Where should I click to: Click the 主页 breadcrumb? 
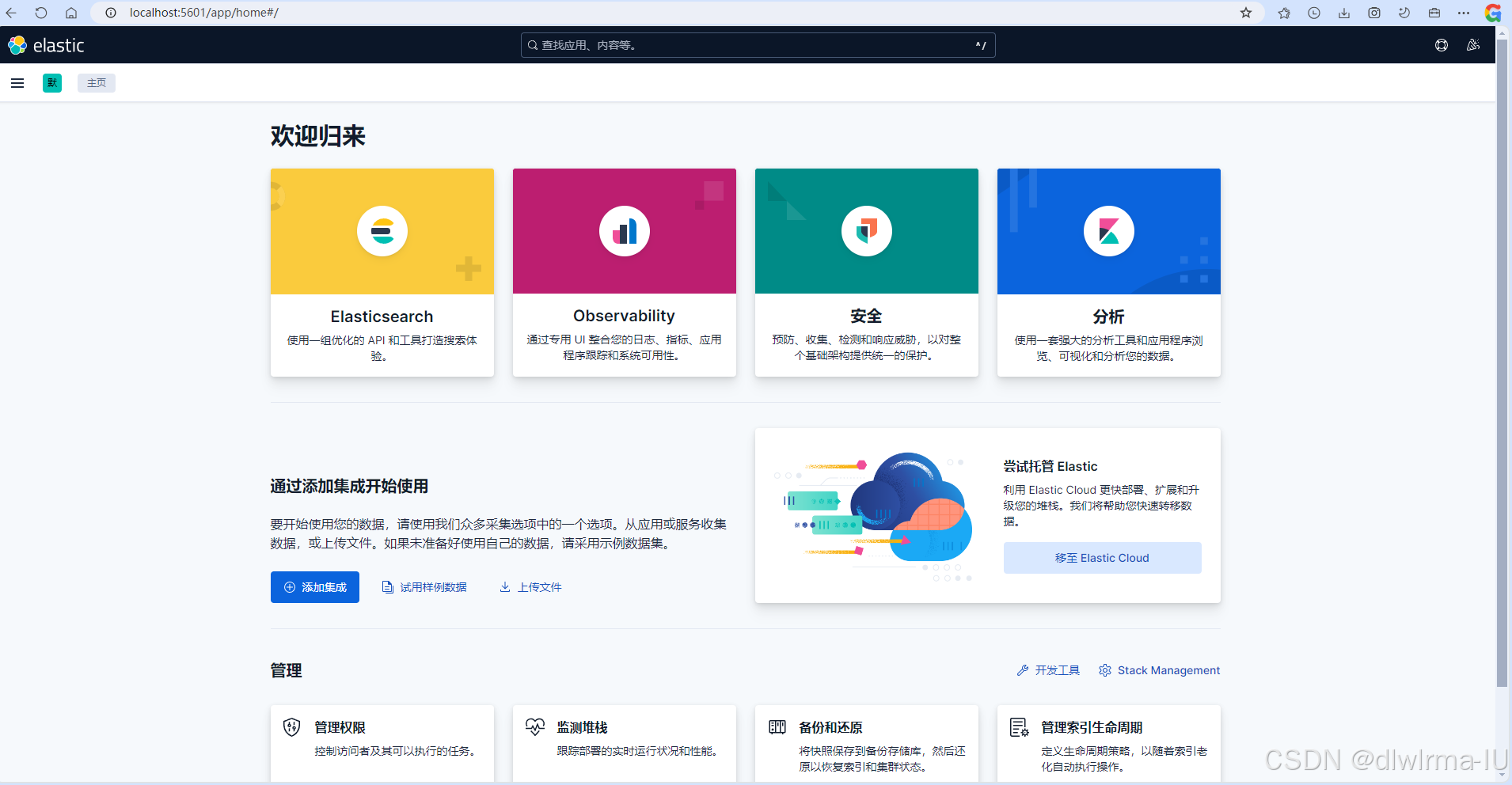click(97, 83)
